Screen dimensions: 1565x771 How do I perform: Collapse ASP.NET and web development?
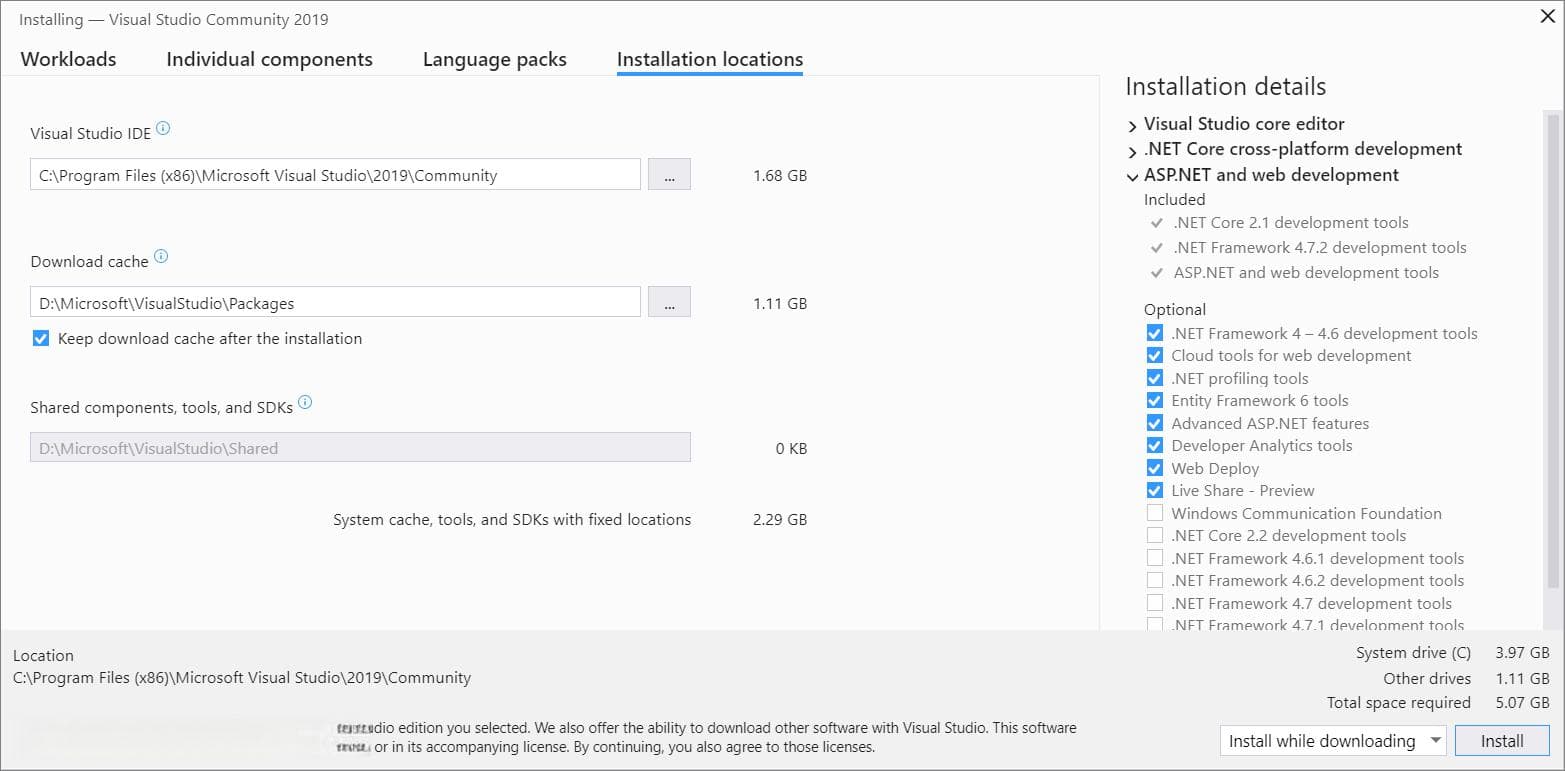(1132, 177)
